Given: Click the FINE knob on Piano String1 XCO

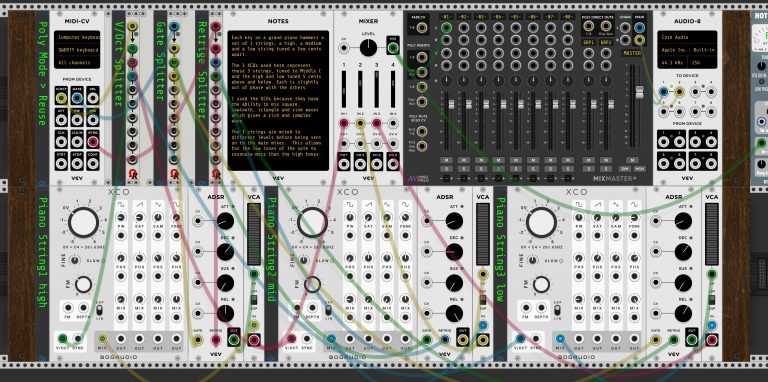Looking at the screenshot, I should click(x=75, y=261).
